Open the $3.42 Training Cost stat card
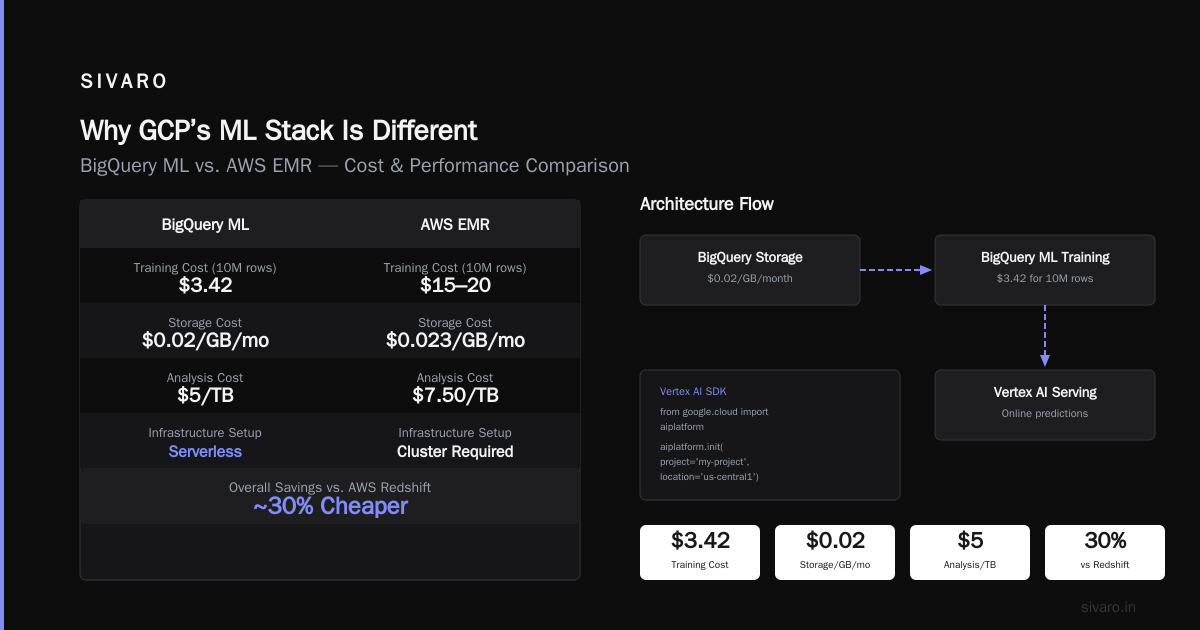 pos(700,552)
